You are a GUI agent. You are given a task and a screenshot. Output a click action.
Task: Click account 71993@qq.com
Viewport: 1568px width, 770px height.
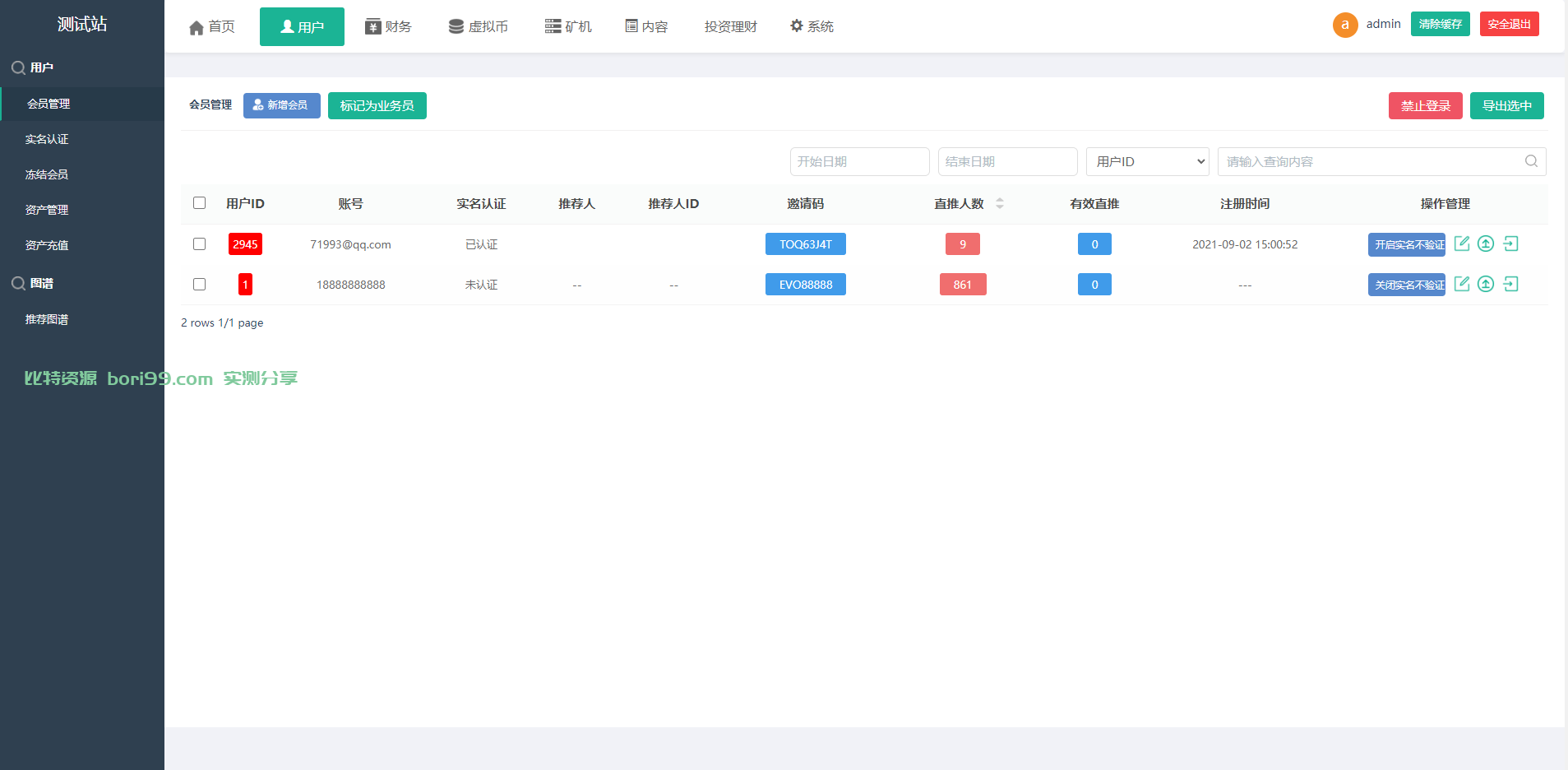pyautogui.click(x=350, y=244)
